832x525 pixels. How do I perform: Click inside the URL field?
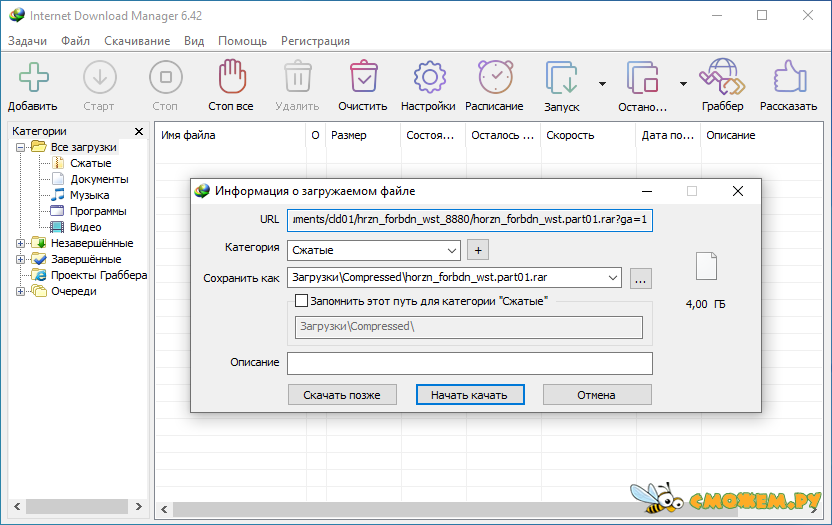point(470,220)
